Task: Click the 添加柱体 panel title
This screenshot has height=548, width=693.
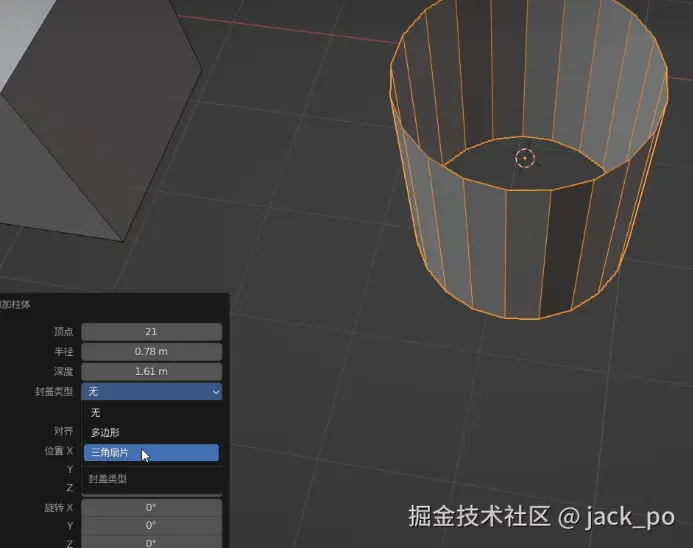Action: click(x=15, y=304)
